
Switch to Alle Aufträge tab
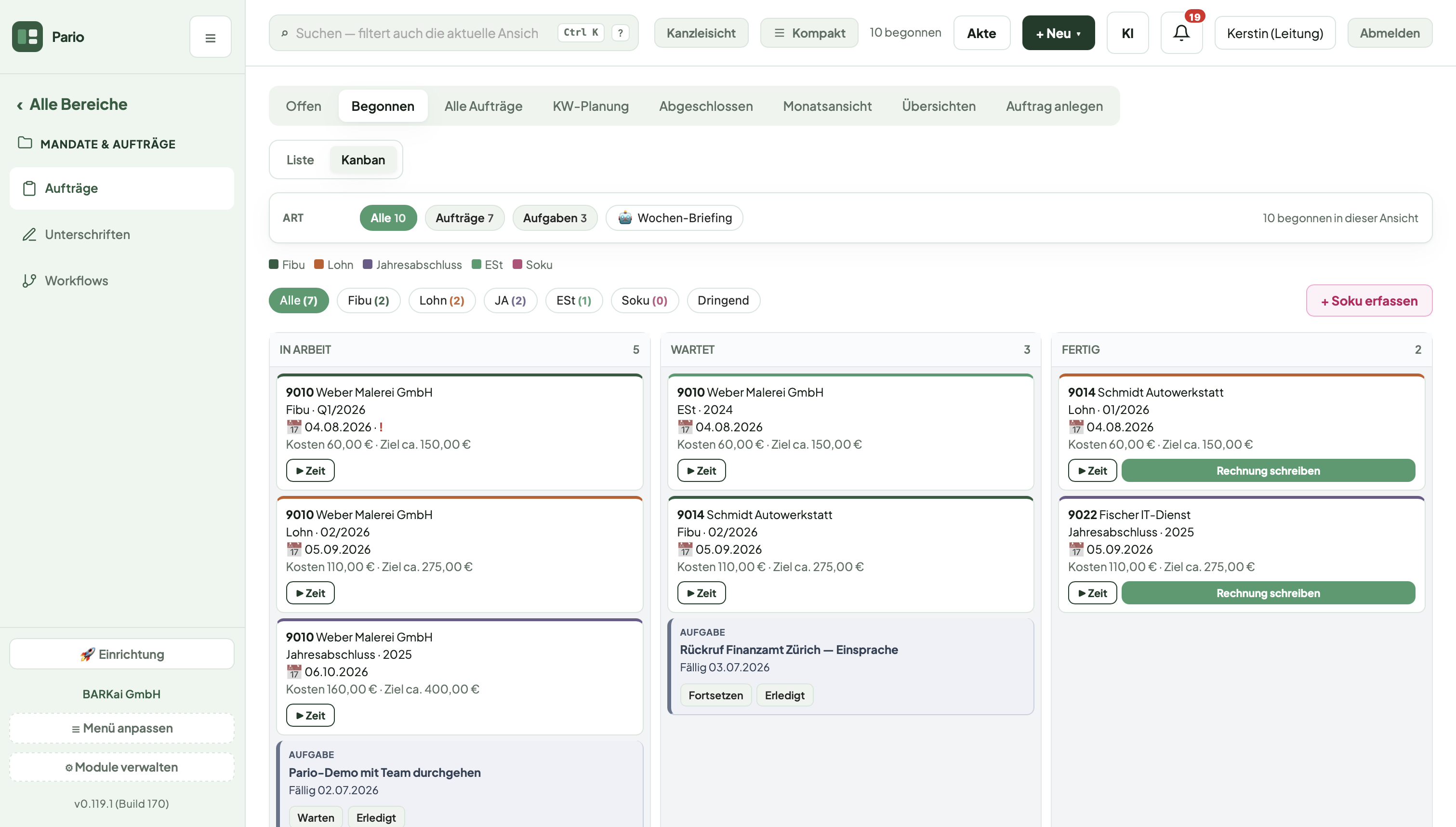[483, 106]
